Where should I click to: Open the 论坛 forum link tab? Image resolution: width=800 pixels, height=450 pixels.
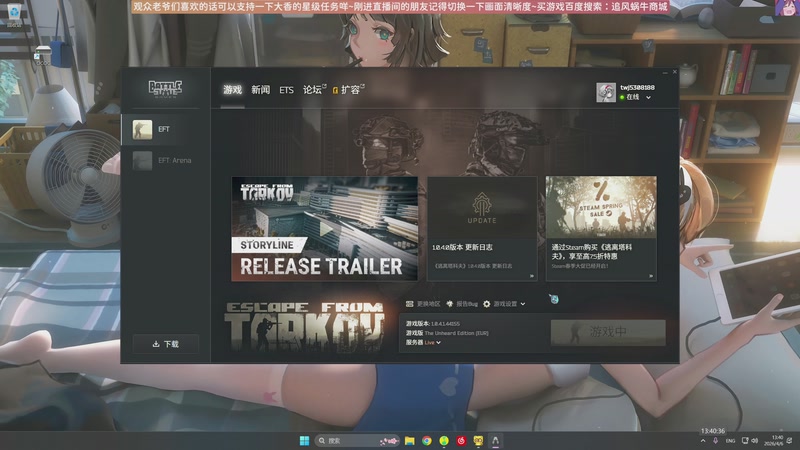314,90
